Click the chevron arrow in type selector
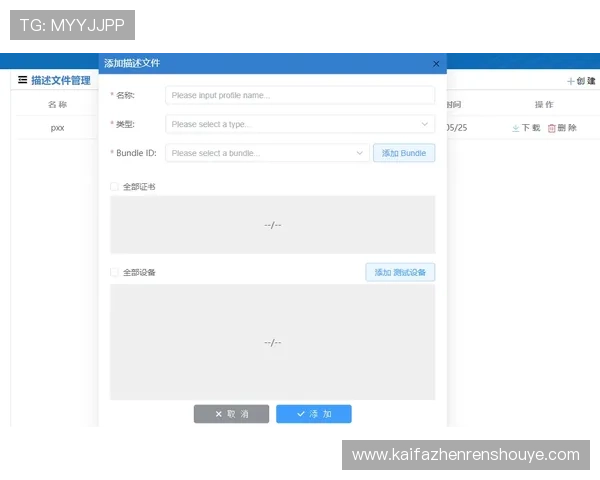 (425, 125)
